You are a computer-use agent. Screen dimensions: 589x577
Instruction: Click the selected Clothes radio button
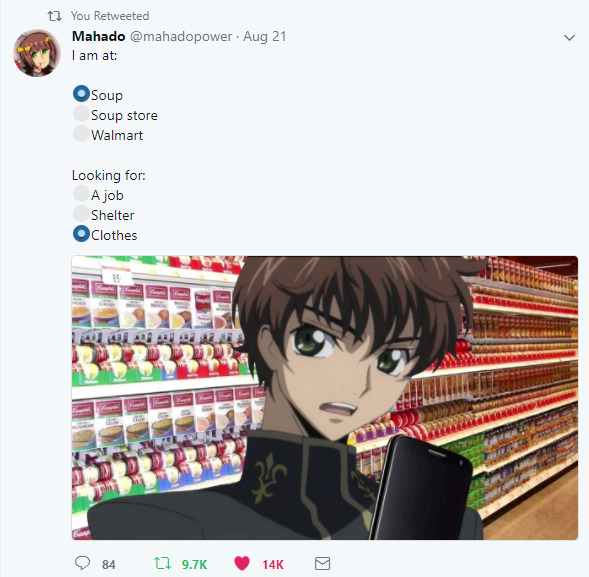point(81,234)
